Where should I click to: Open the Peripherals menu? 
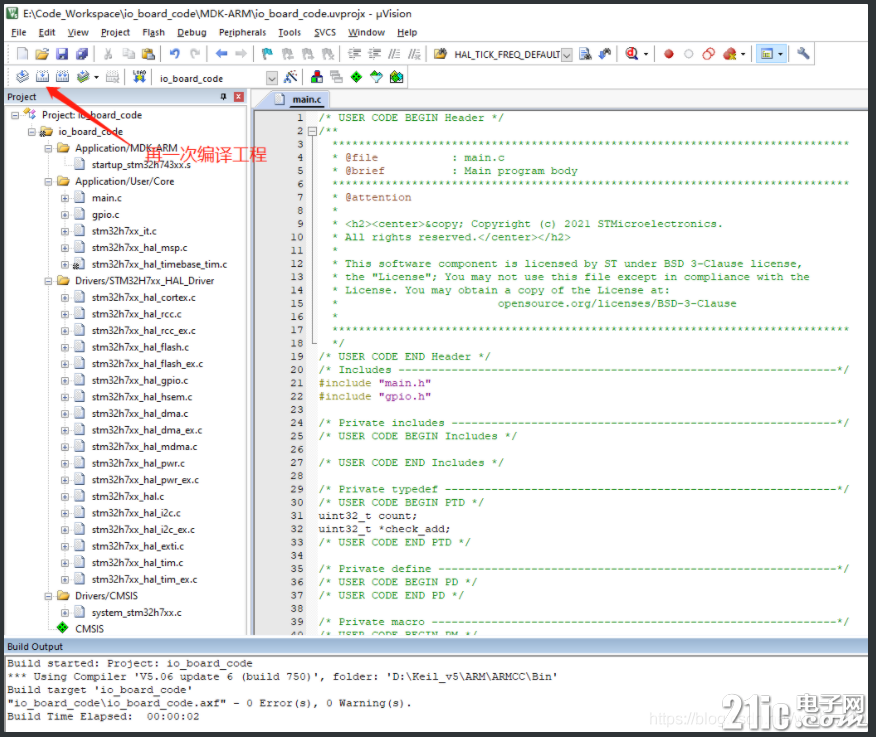pyautogui.click(x=242, y=32)
